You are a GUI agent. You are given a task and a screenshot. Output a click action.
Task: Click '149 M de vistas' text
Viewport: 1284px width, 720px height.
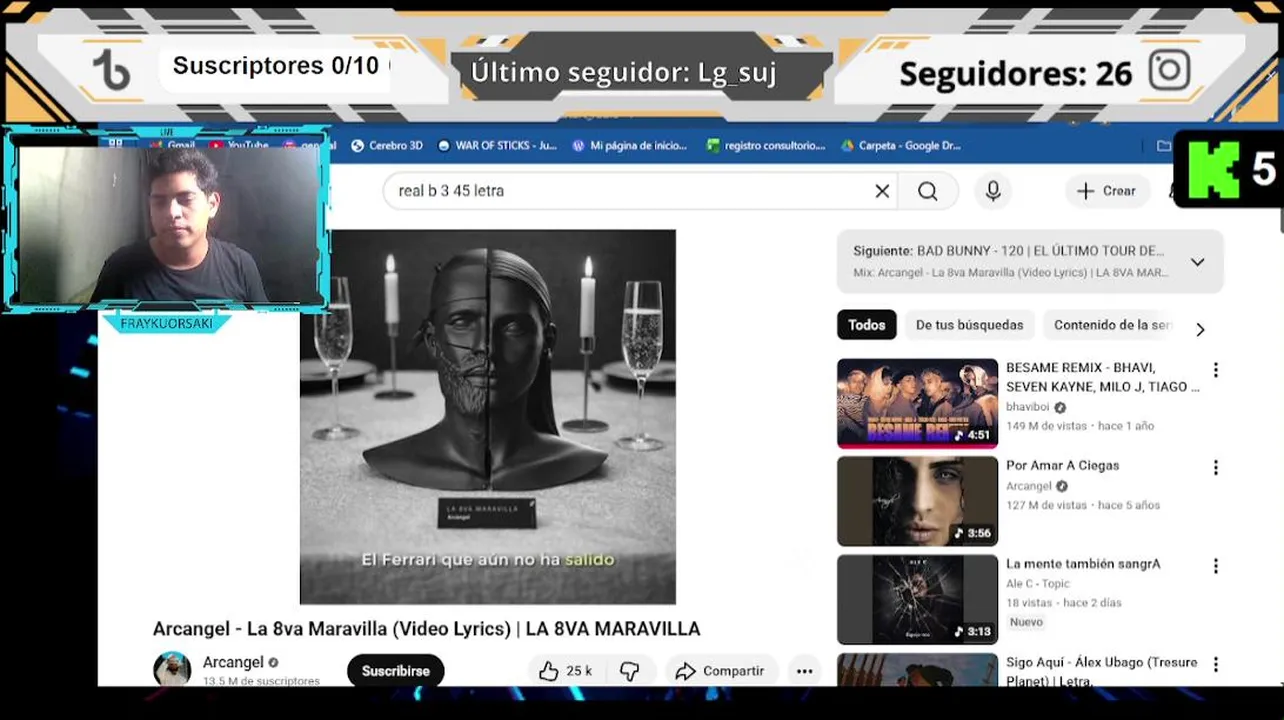pos(1046,426)
